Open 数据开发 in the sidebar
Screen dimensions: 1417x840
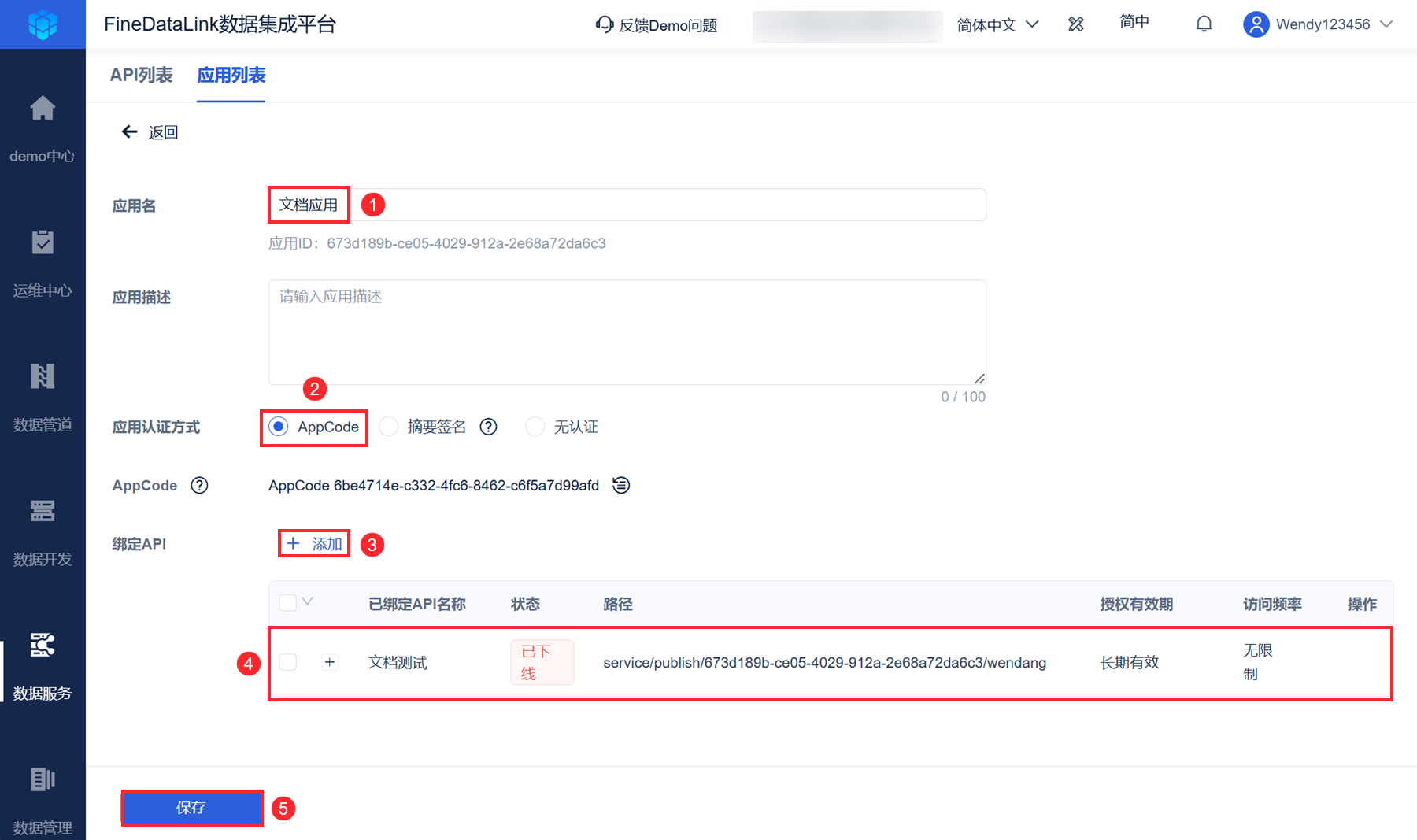(x=43, y=532)
